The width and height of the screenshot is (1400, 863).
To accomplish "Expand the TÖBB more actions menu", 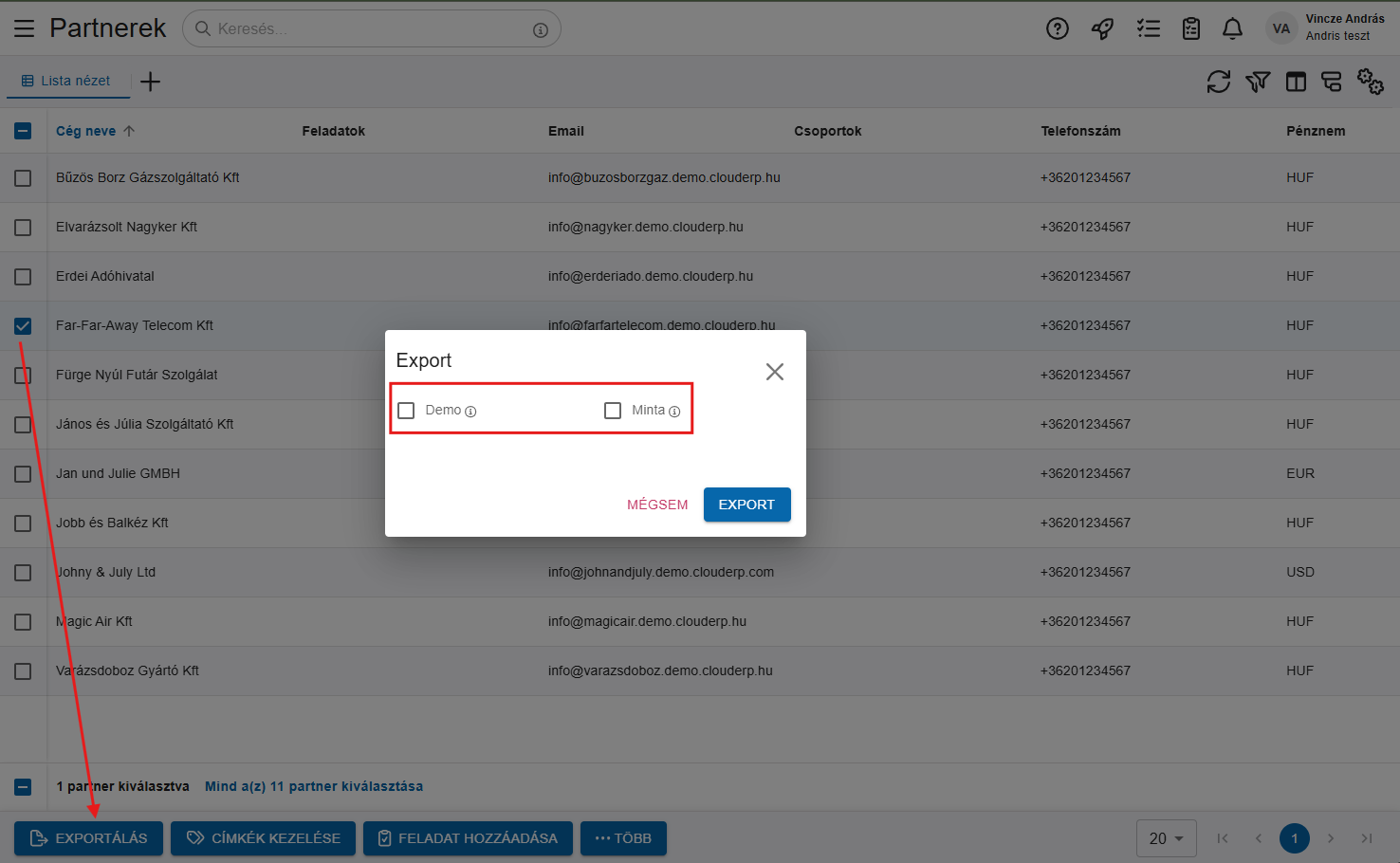I will pyautogui.click(x=623, y=838).
